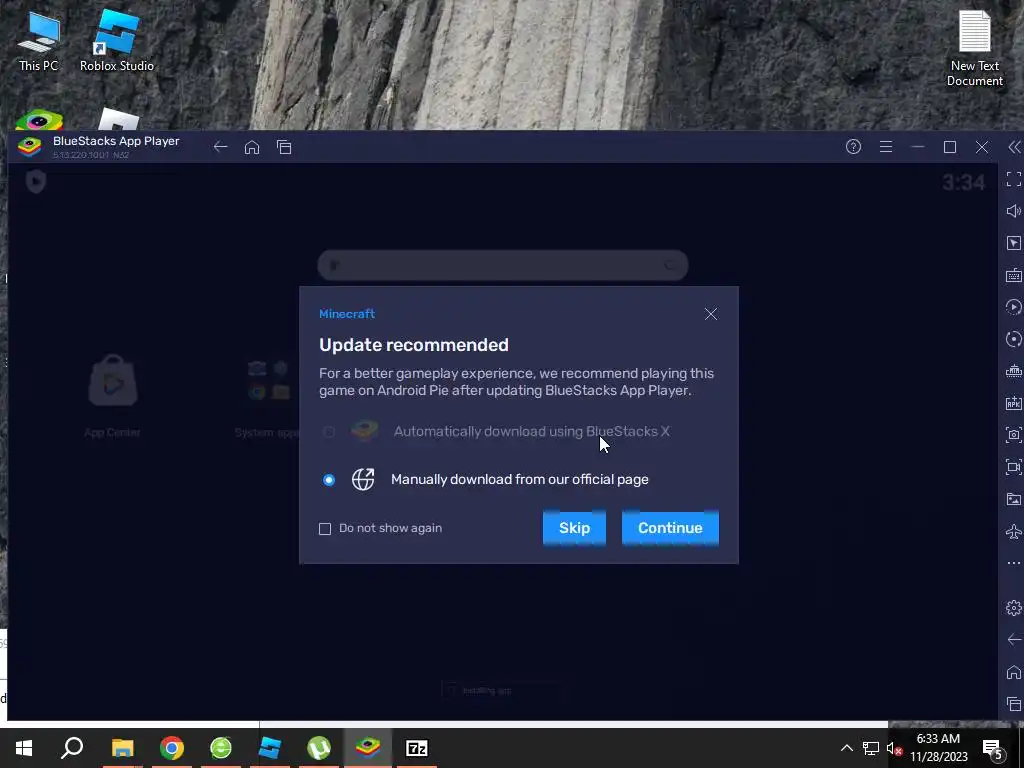Start screen recording from sidebar
This screenshot has width=1024, height=768.
(1014, 466)
